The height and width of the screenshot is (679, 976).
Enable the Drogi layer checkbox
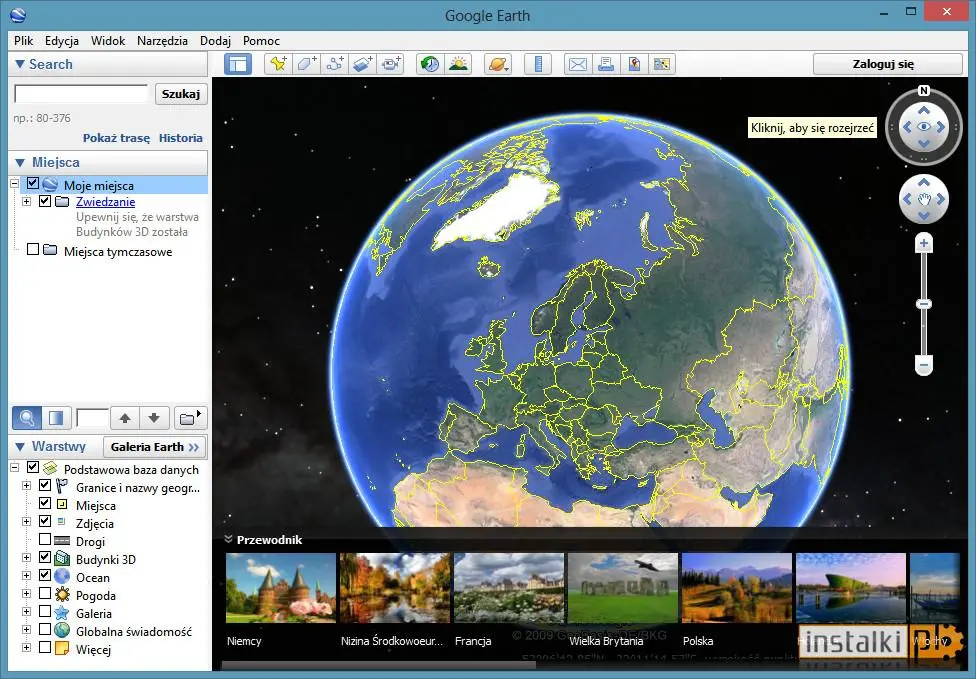45,539
